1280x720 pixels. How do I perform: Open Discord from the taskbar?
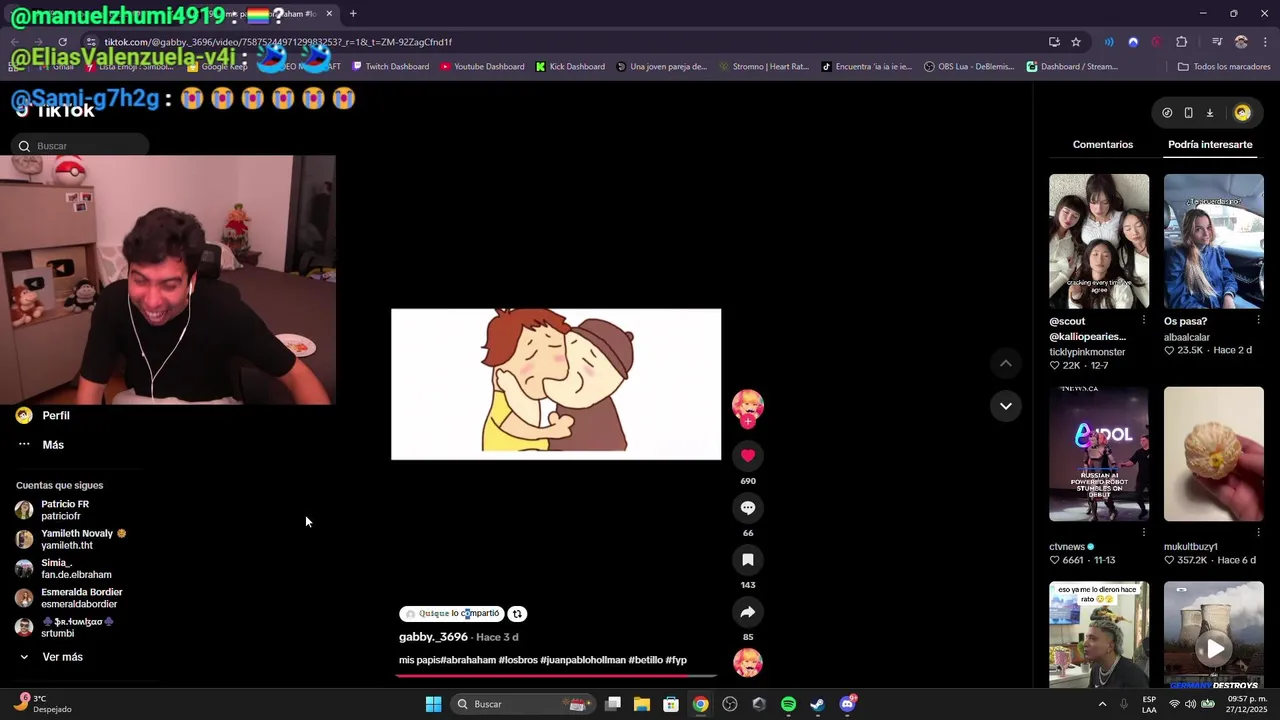(847, 704)
